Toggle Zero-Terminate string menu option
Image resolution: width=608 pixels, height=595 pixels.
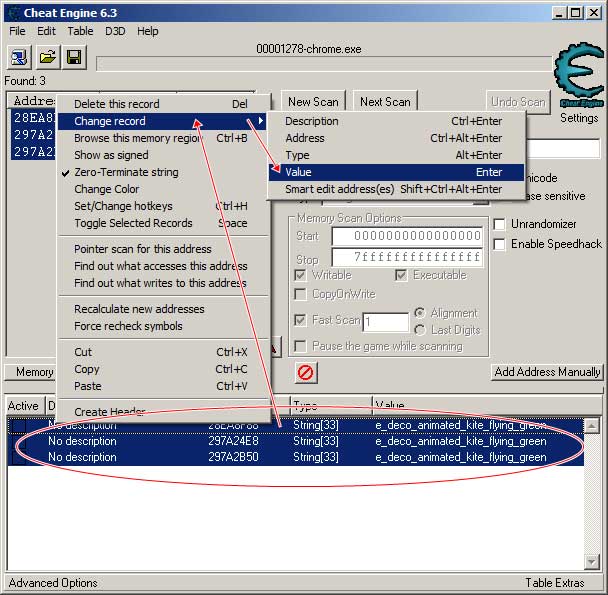tap(163, 172)
